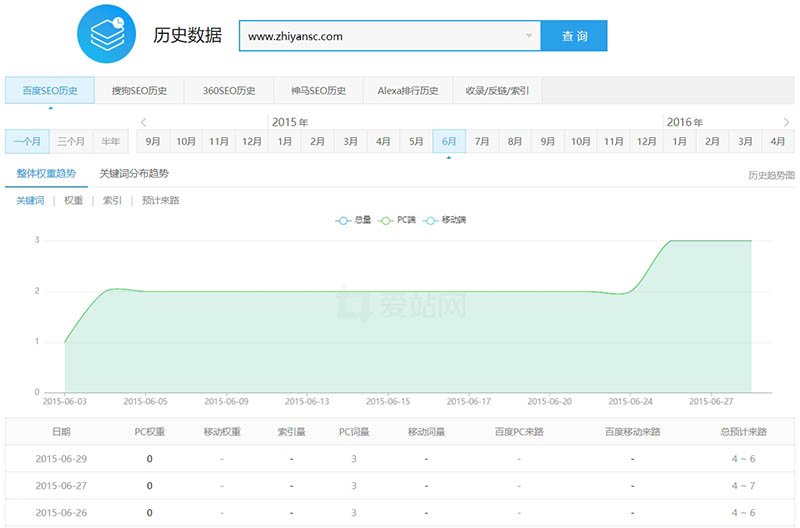Toggle the PC端 legend series

coord(397,220)
